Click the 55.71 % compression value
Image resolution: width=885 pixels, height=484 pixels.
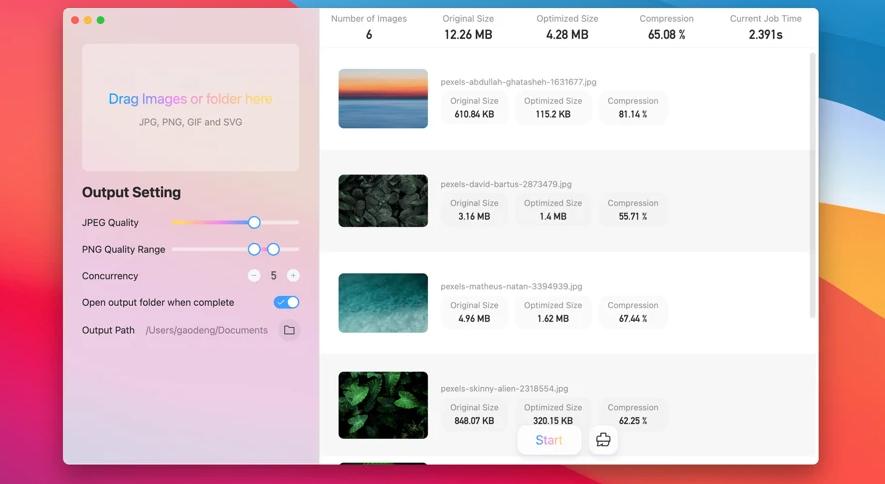coord(633,216)
